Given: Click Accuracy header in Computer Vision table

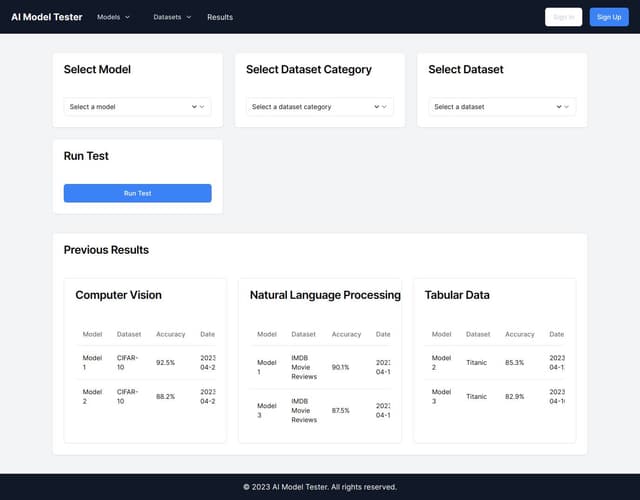Looking at the screenshot, I should tap(171, 334).
